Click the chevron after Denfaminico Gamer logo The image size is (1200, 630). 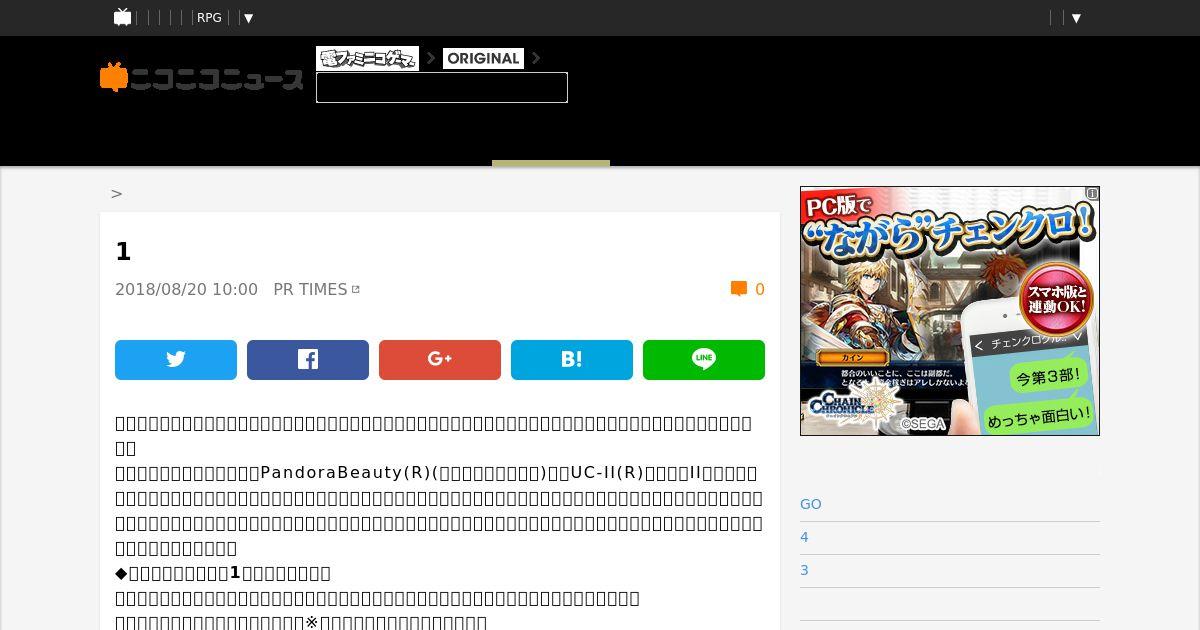point(431,58)
